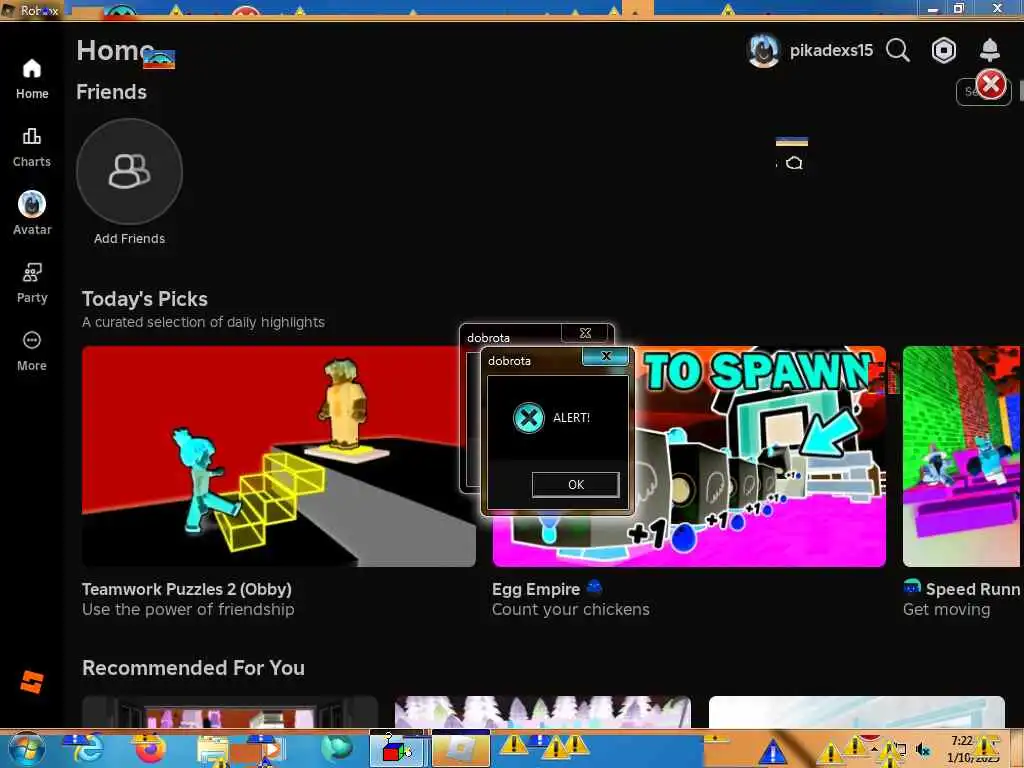Open the last Recommended For You thumbnail

pos(857,712)
